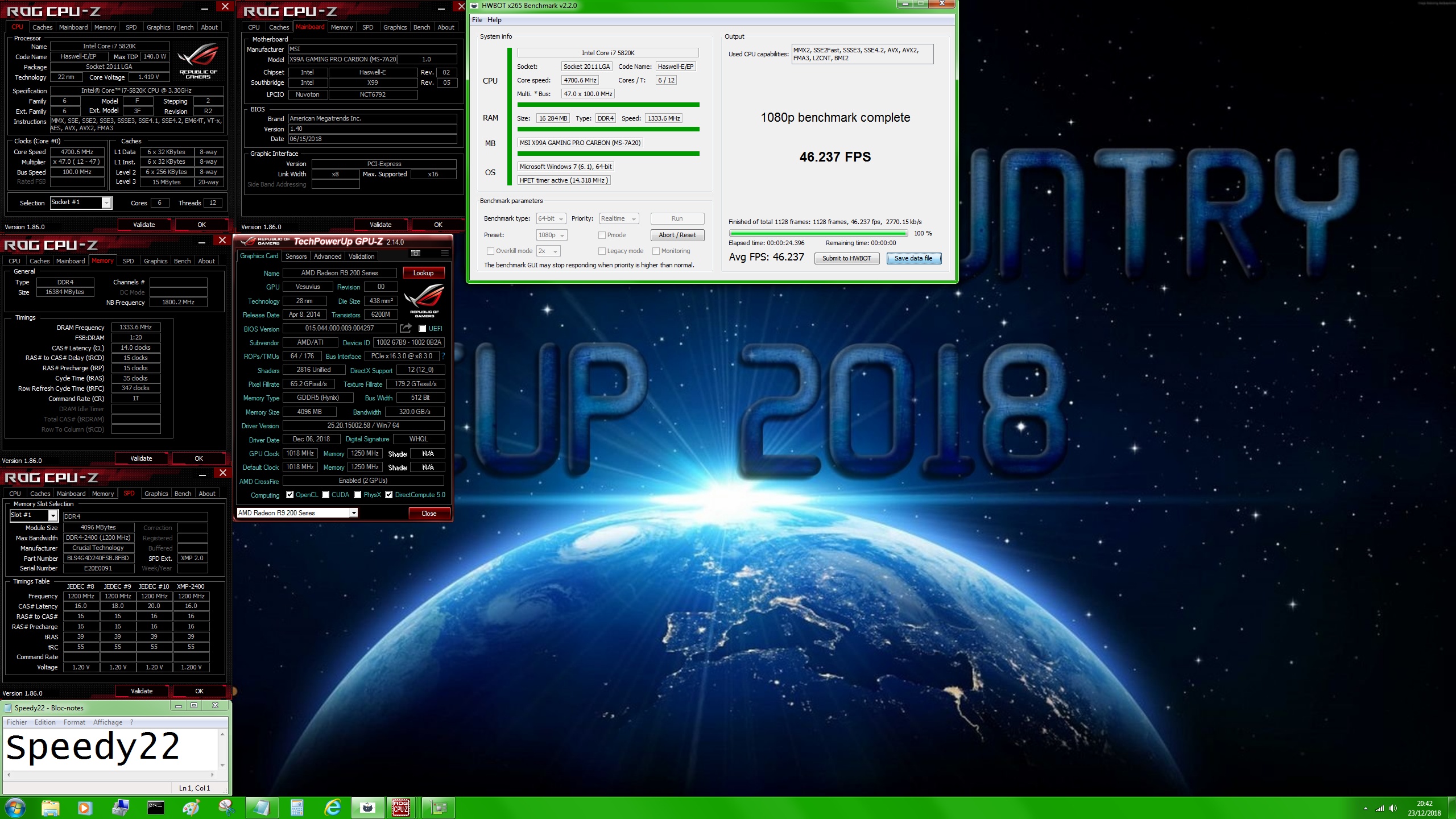The image size is (1456, 819).
Task: Click OK in the Mainboard CPU-Z window
Action: (438, 225)
